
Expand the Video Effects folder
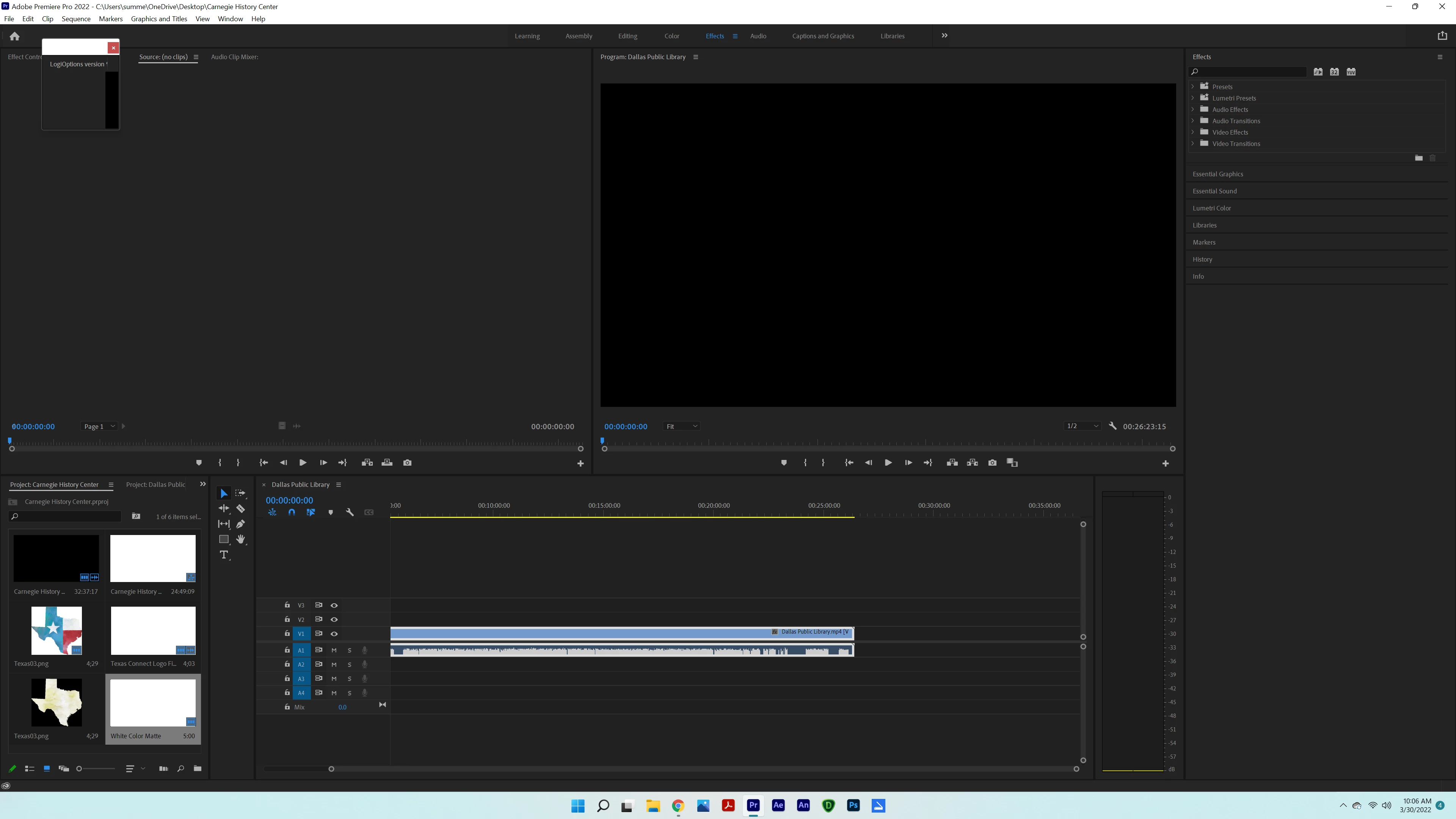point(1192,132)
